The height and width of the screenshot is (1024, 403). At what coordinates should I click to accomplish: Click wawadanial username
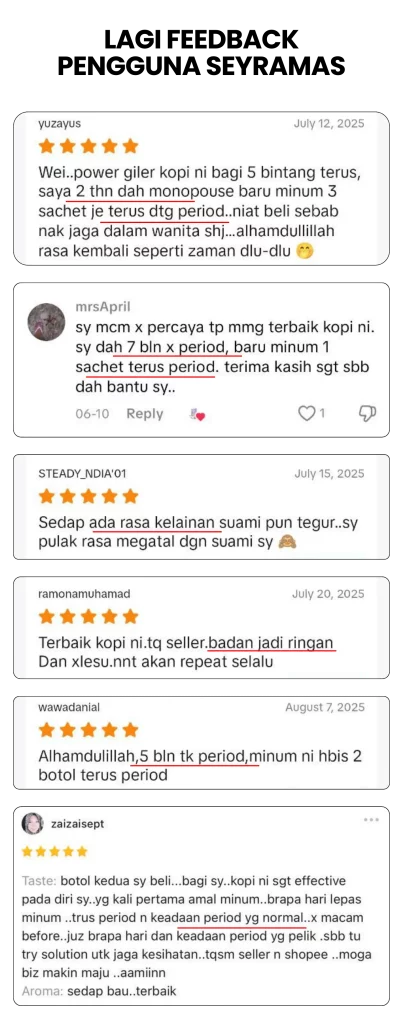pos(69,707)
